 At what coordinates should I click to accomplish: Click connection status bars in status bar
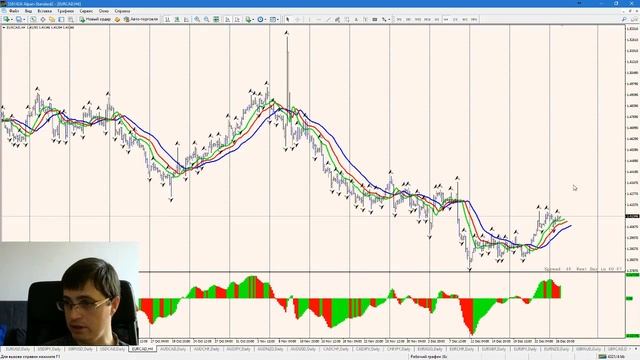pos(602,357)
